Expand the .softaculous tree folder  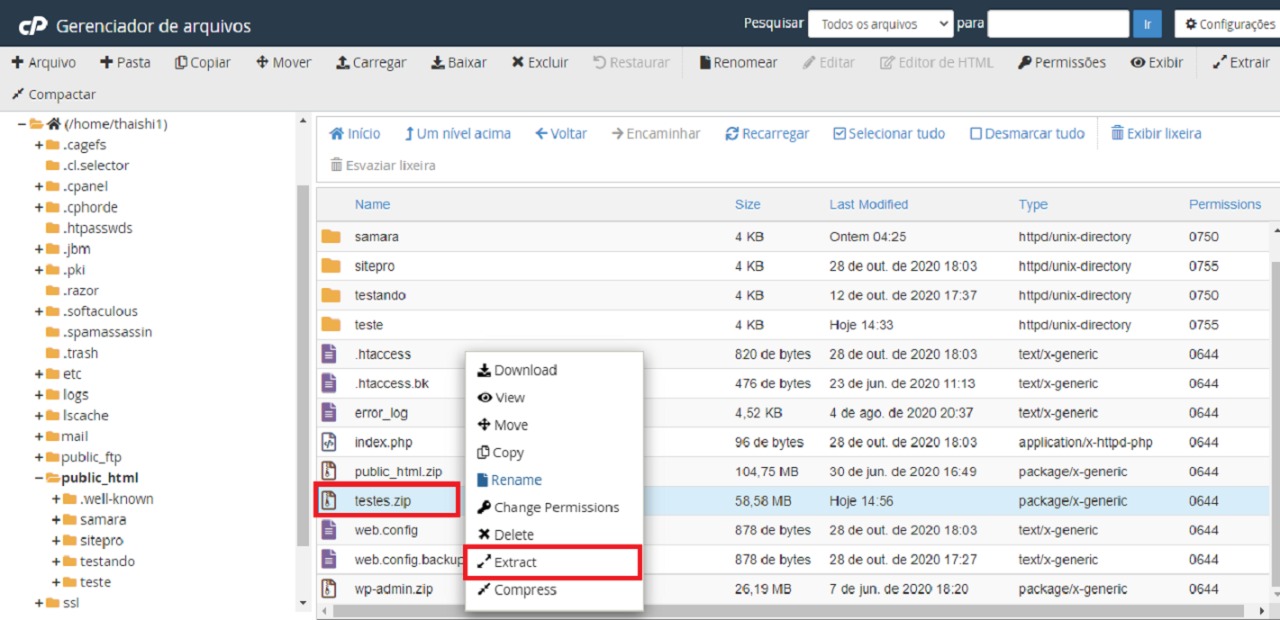[39, 312]
